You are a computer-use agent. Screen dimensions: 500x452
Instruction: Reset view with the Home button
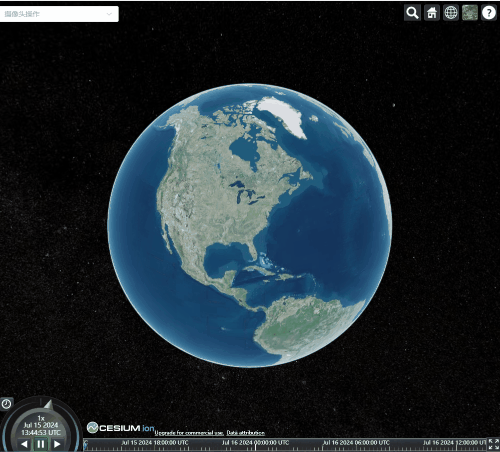(x=432, y=13)
